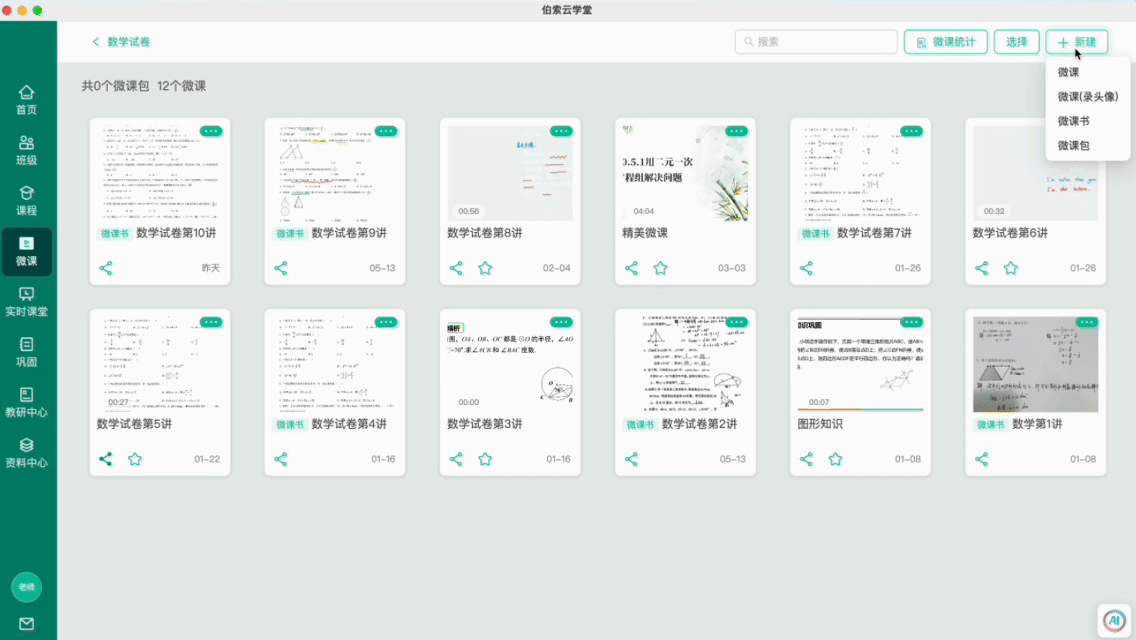Viewport: 1136px width, 640px height.
Task: Open more options on 数学试卷第5讲
Action: (211, 322)
